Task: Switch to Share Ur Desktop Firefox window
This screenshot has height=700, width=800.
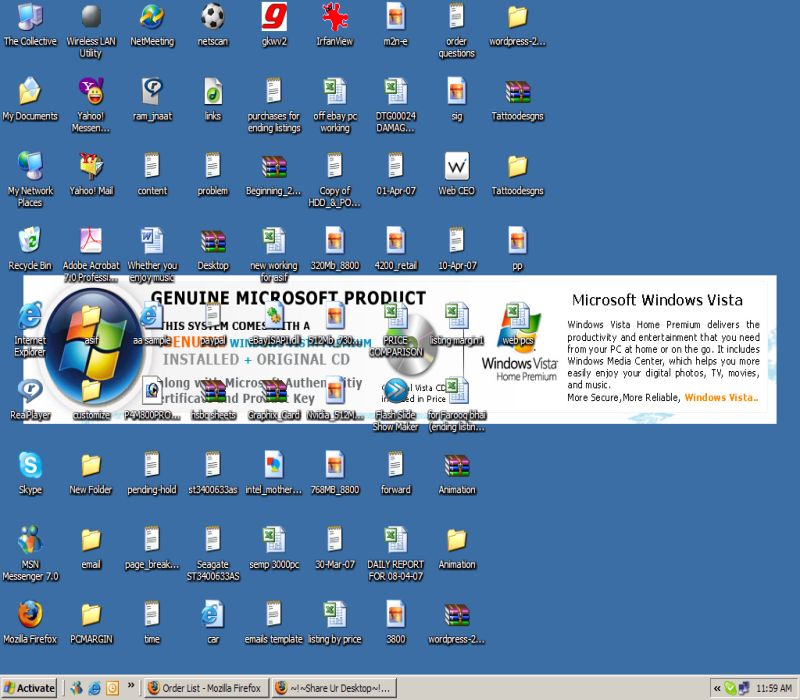Action: click(334, 688)
